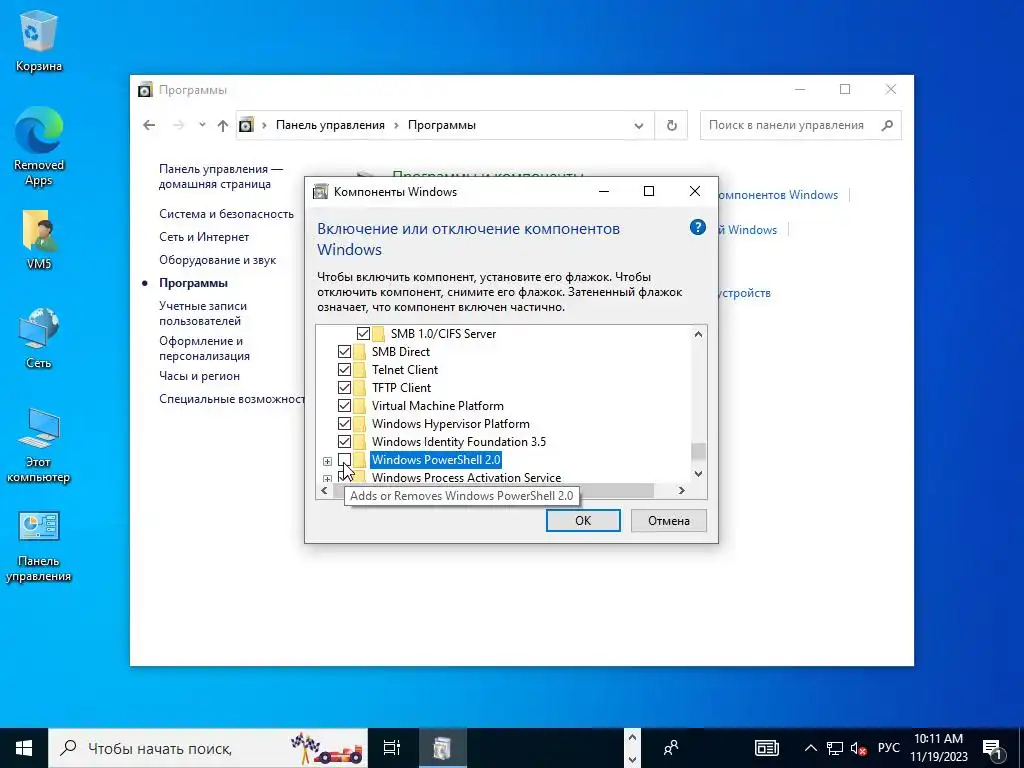Uncheck the Telnet Client checkbox
This screenshot has width=1024, height=768.
(344, 370)
